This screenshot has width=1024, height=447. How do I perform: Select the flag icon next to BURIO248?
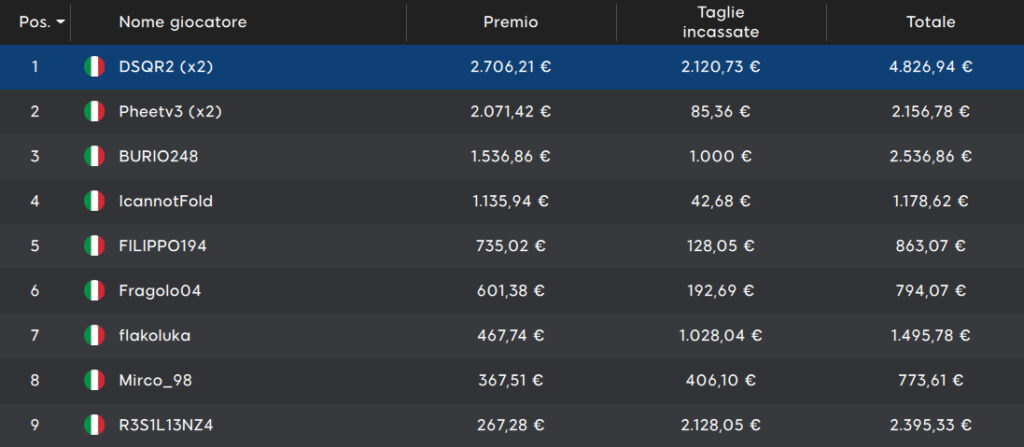[94, 156]
